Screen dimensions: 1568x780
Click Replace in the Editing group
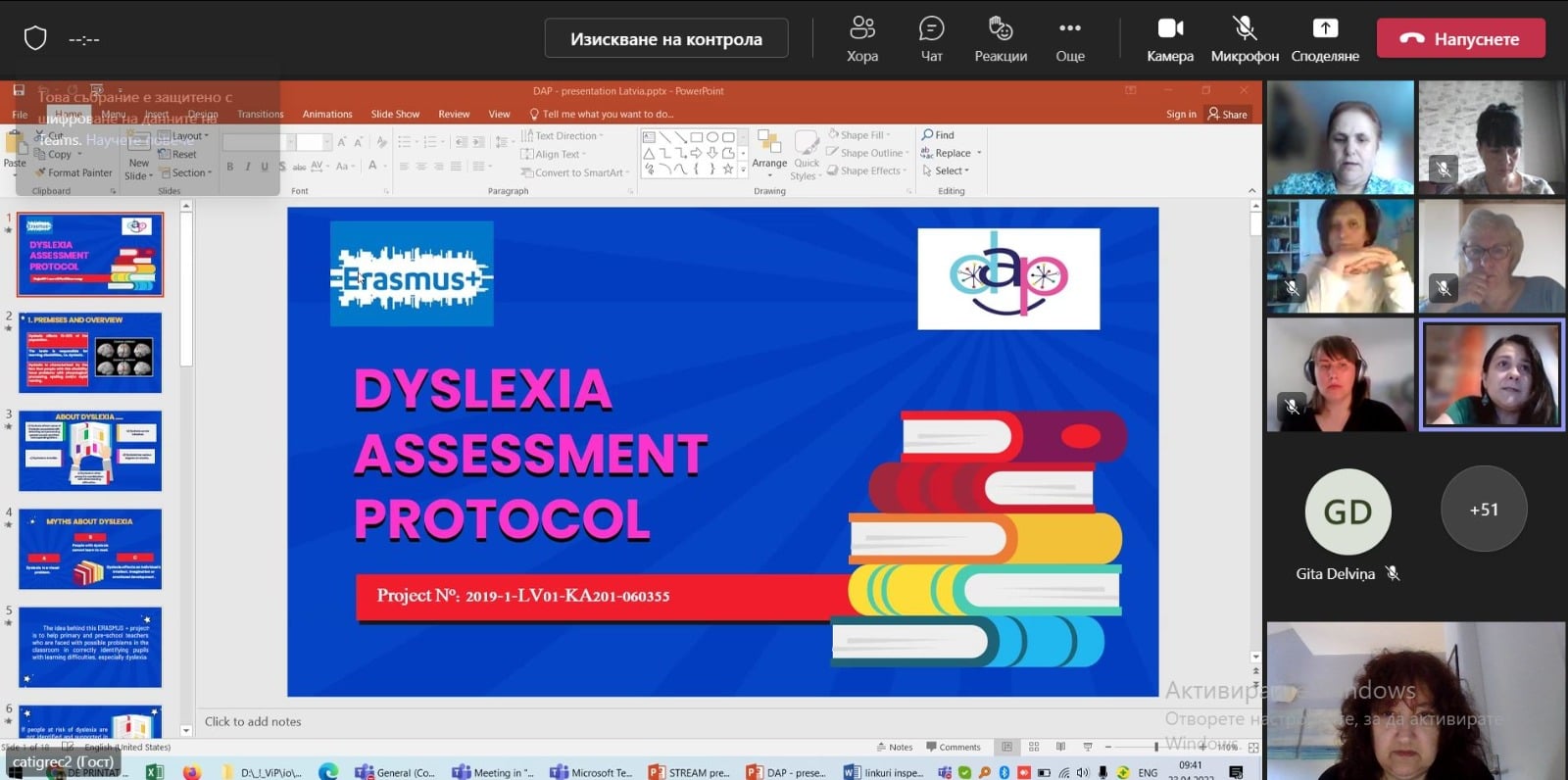click(x=951, y=153)
